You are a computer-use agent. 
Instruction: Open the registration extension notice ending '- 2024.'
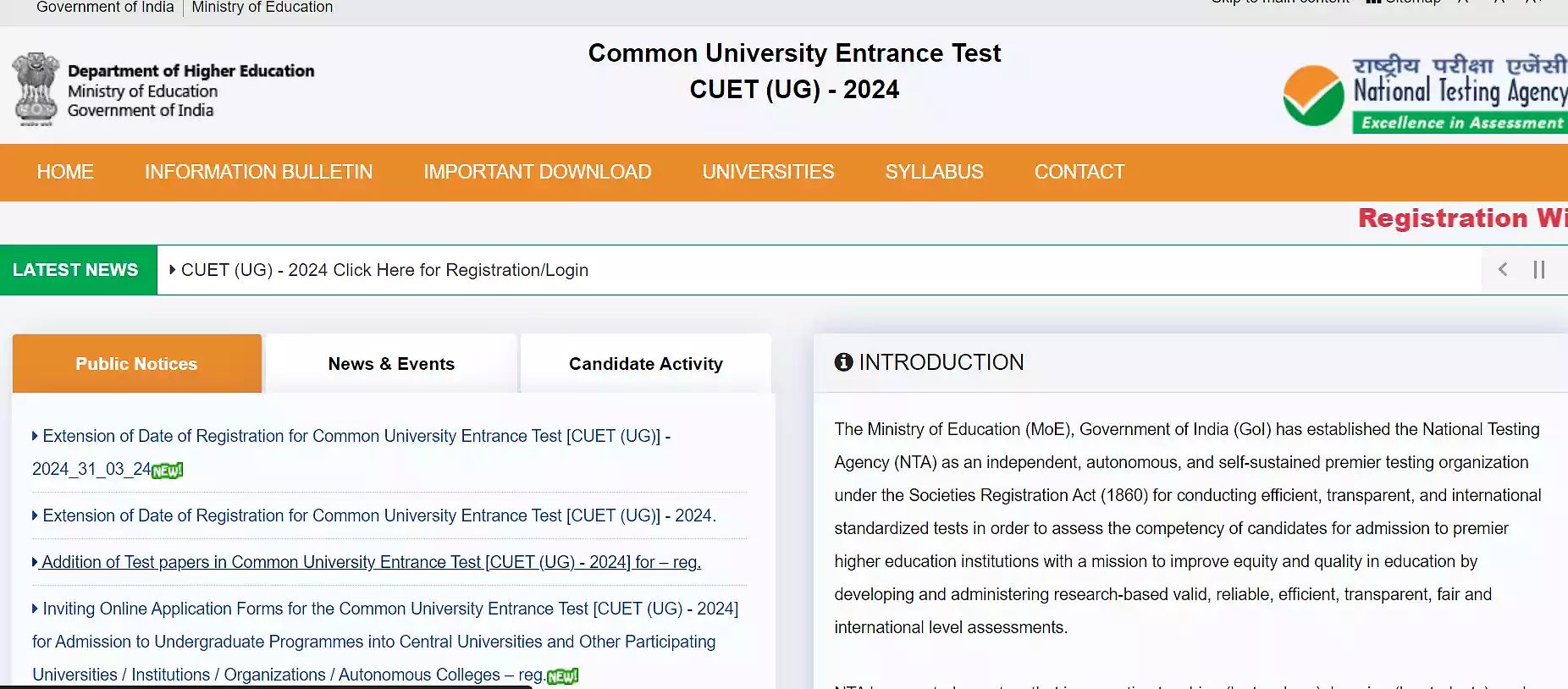(x=374, y=515)
